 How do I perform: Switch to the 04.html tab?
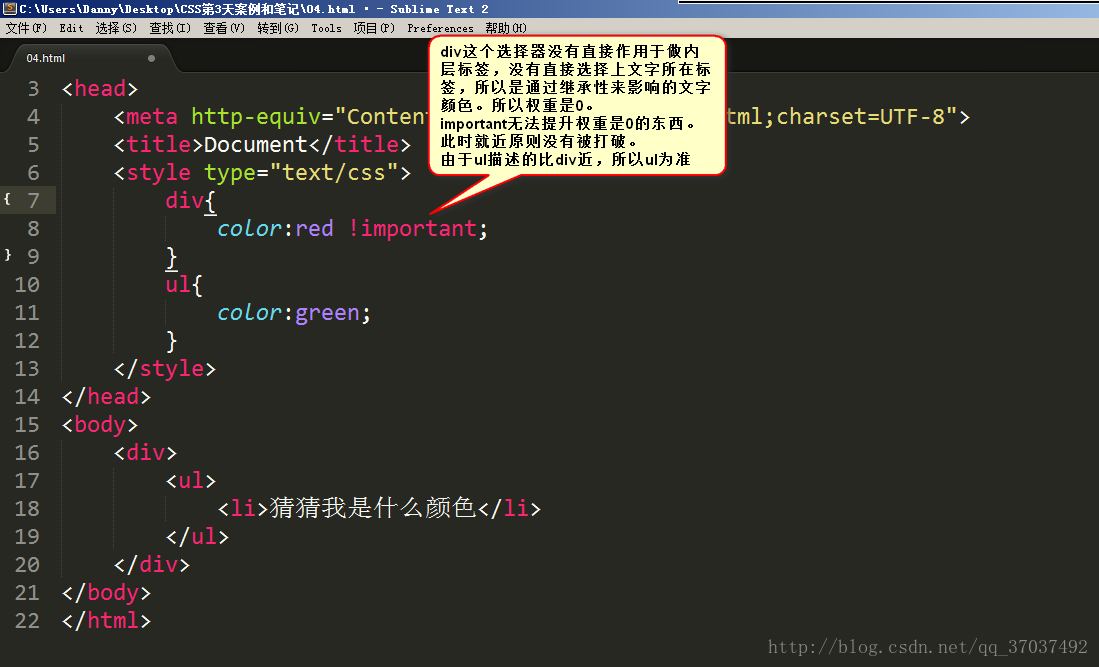pos(89,58)
